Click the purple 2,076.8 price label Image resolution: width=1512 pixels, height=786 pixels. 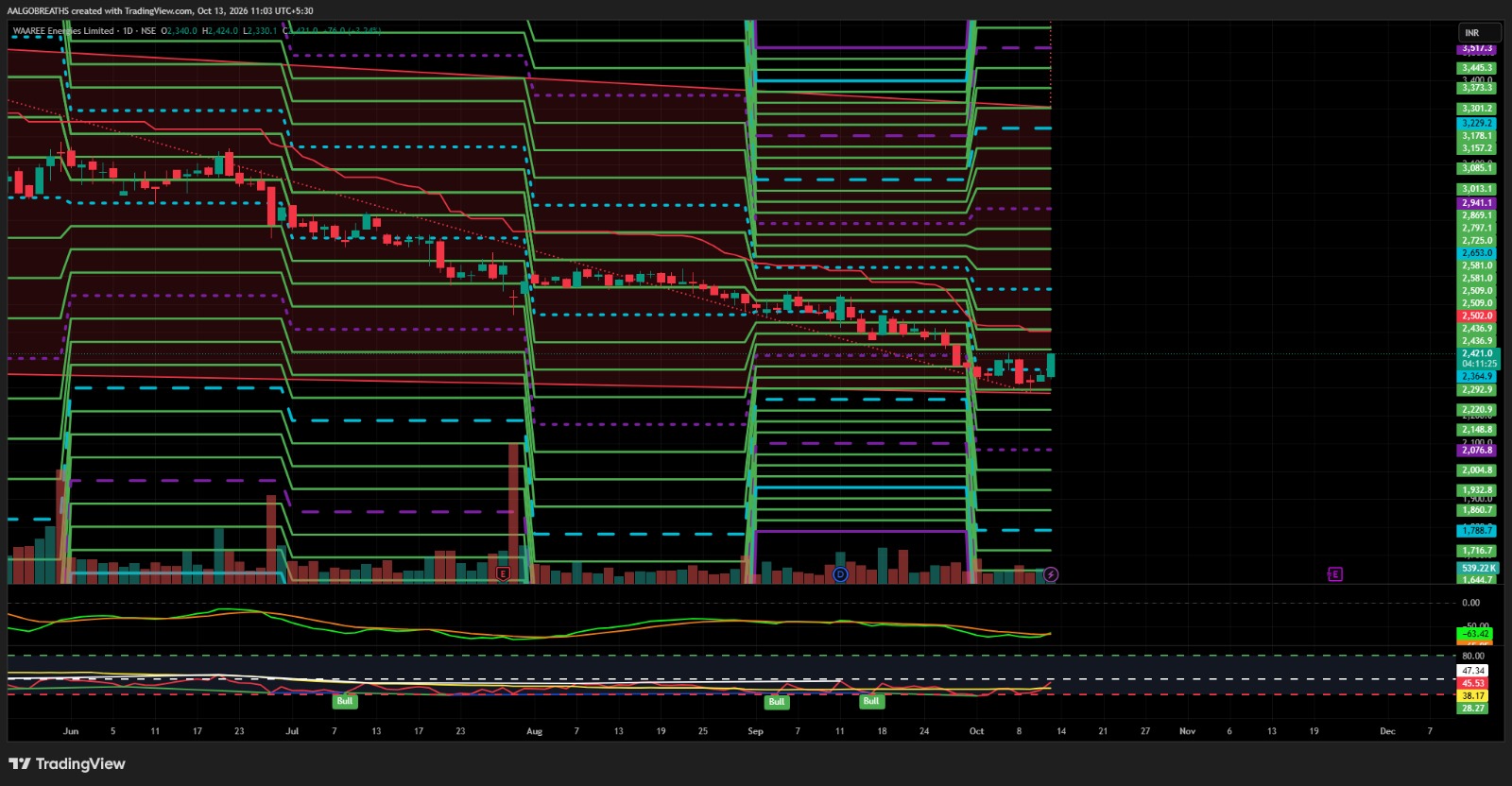click(x=1477, y=450)
